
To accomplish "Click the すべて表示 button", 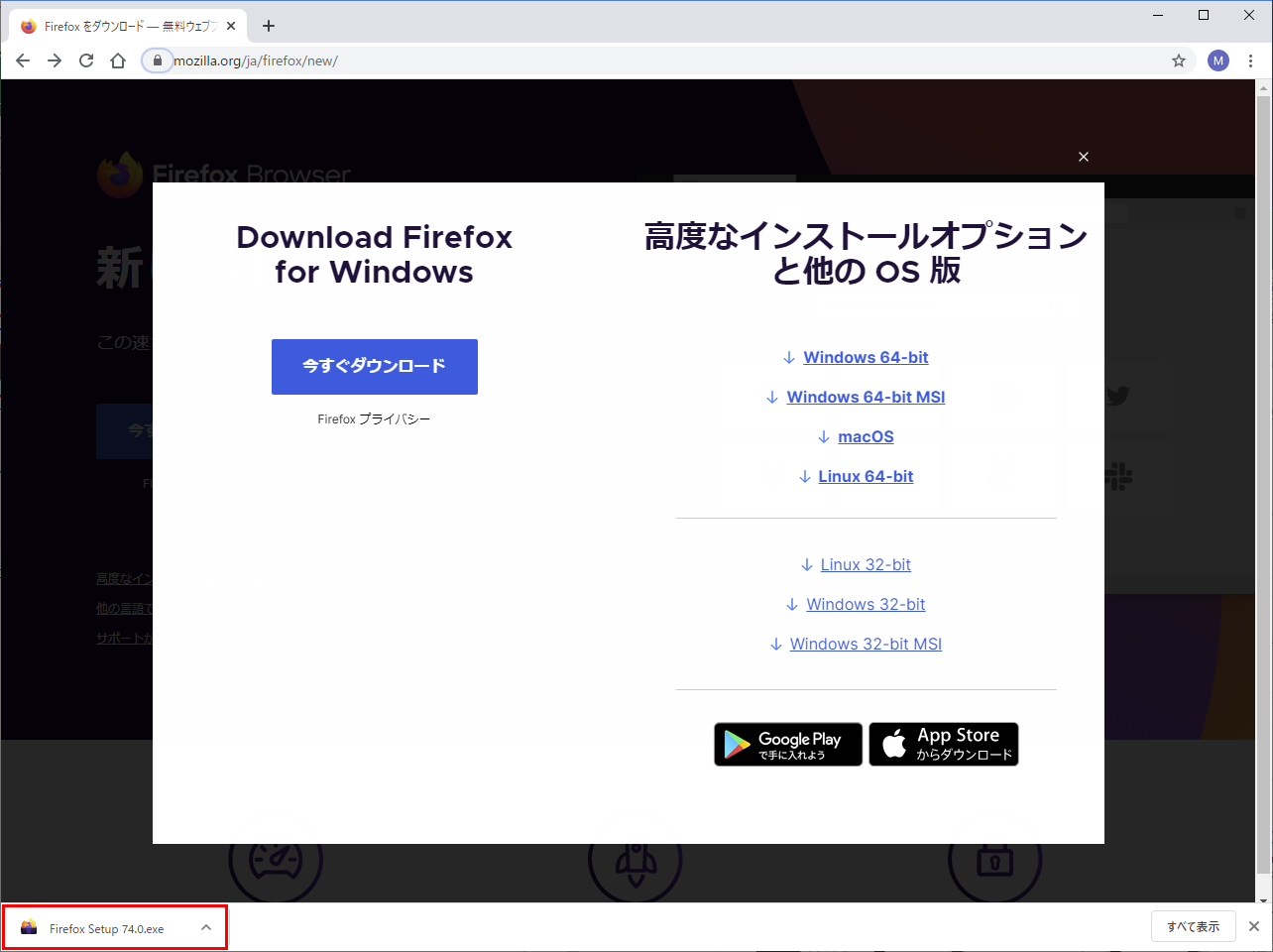I will 1194,927.
